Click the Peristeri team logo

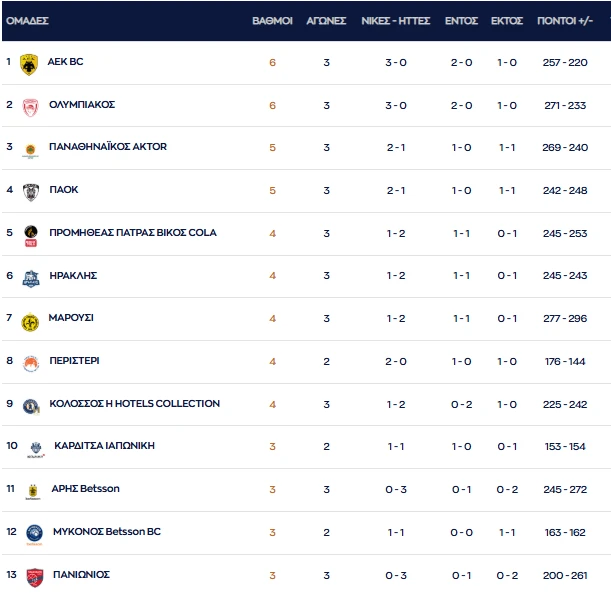(x=30, y=362)
